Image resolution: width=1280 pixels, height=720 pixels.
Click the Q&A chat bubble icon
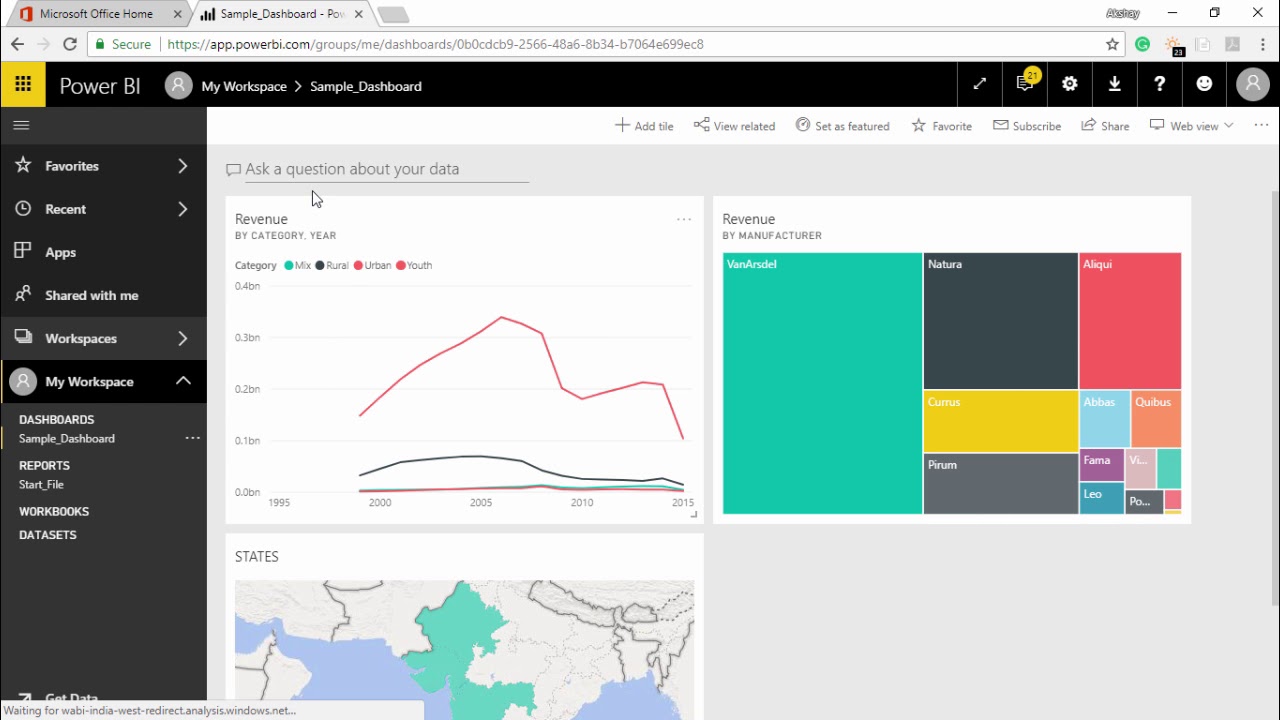point(234,170)
